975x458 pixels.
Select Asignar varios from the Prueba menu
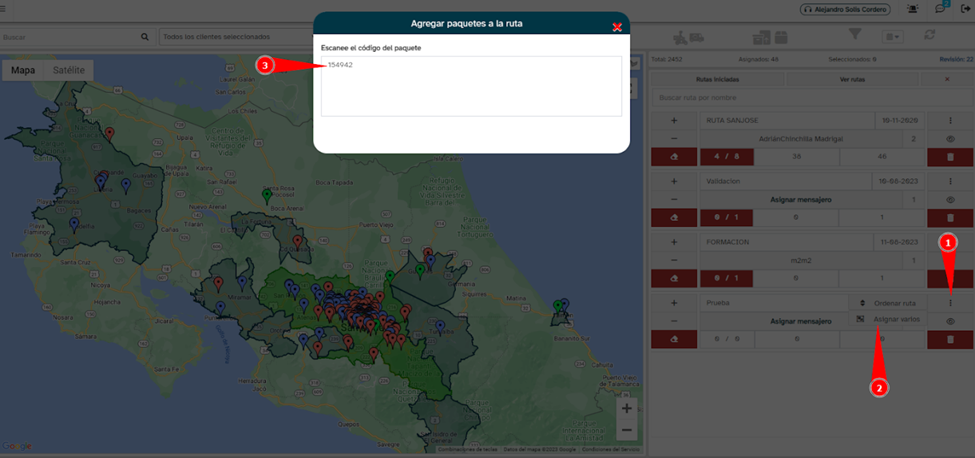click(888, 319)
